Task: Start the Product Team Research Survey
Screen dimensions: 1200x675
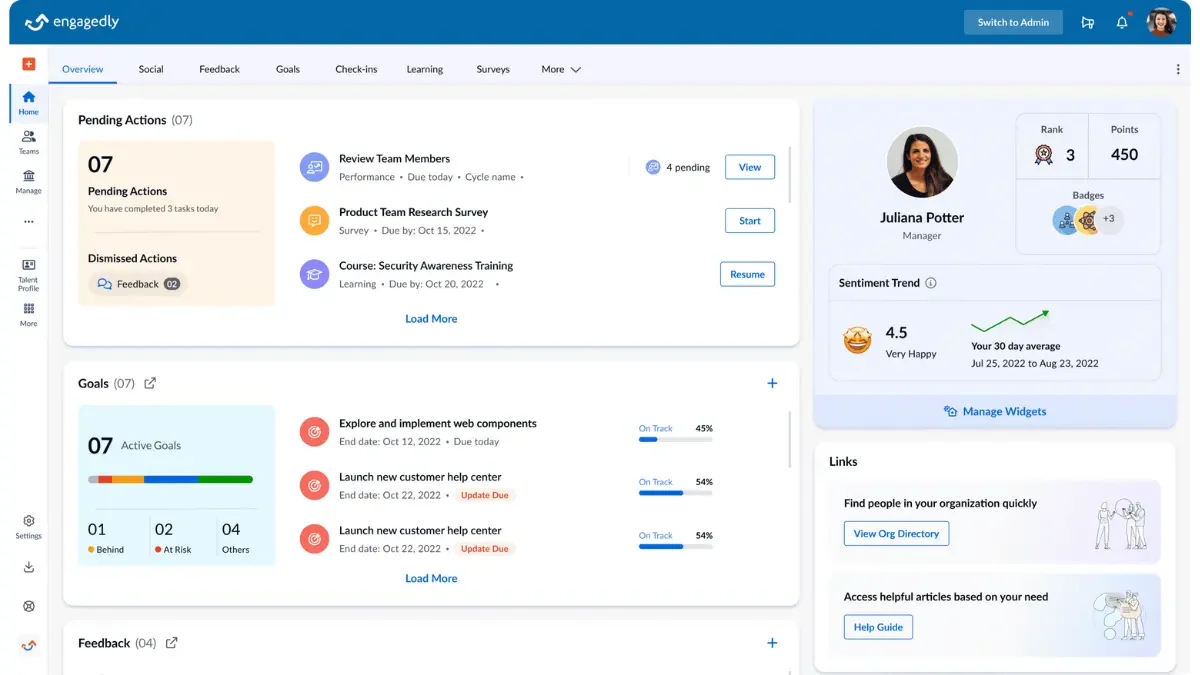Action: pyautogui.click(x=750, y=221)
